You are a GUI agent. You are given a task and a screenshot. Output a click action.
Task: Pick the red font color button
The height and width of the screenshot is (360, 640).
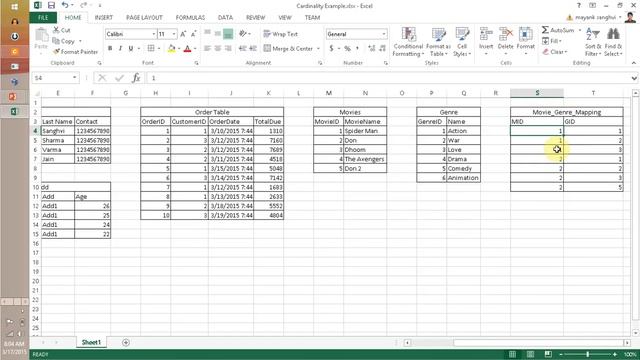click(187, 48)
